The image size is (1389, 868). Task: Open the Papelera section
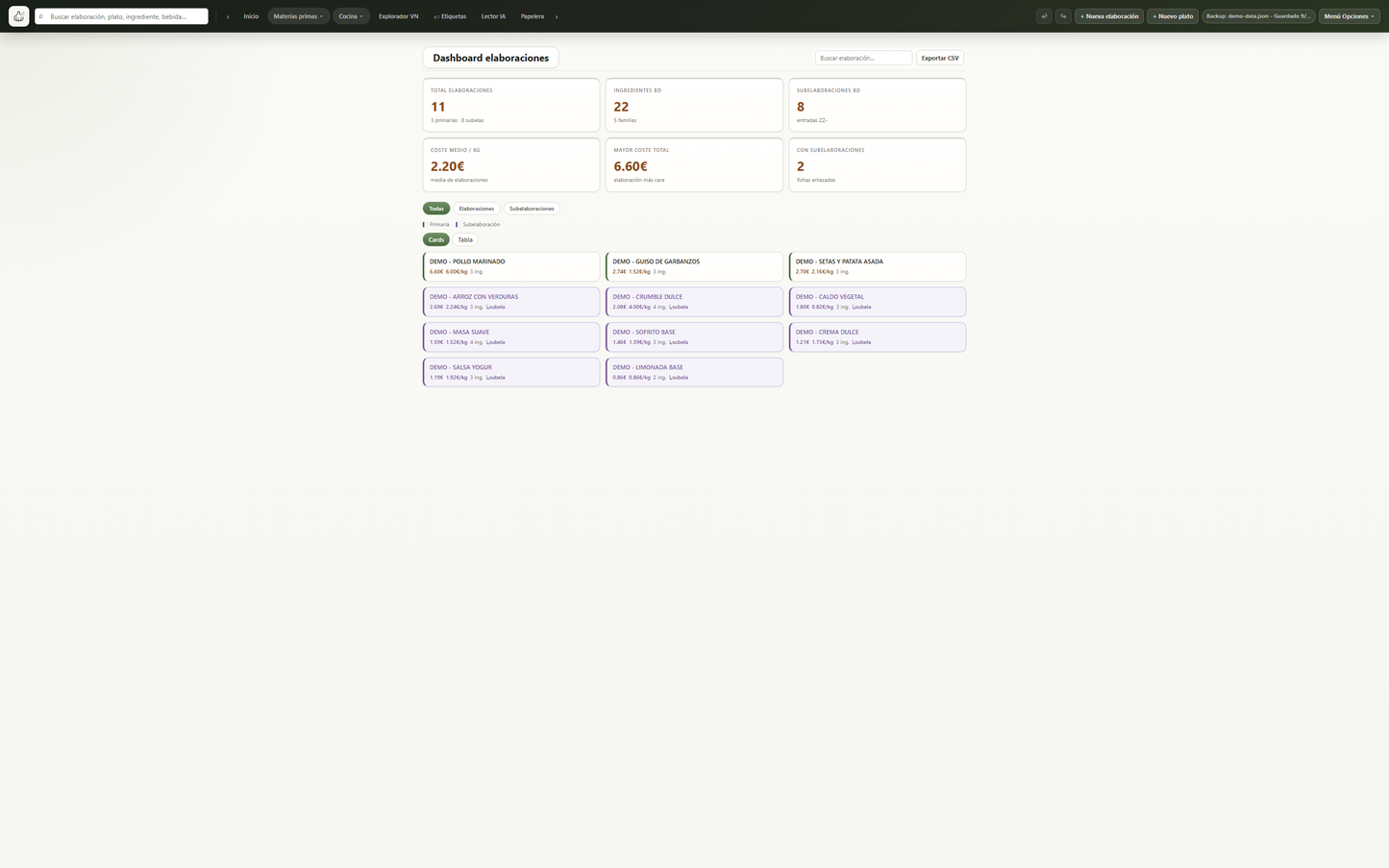point(533,16)
